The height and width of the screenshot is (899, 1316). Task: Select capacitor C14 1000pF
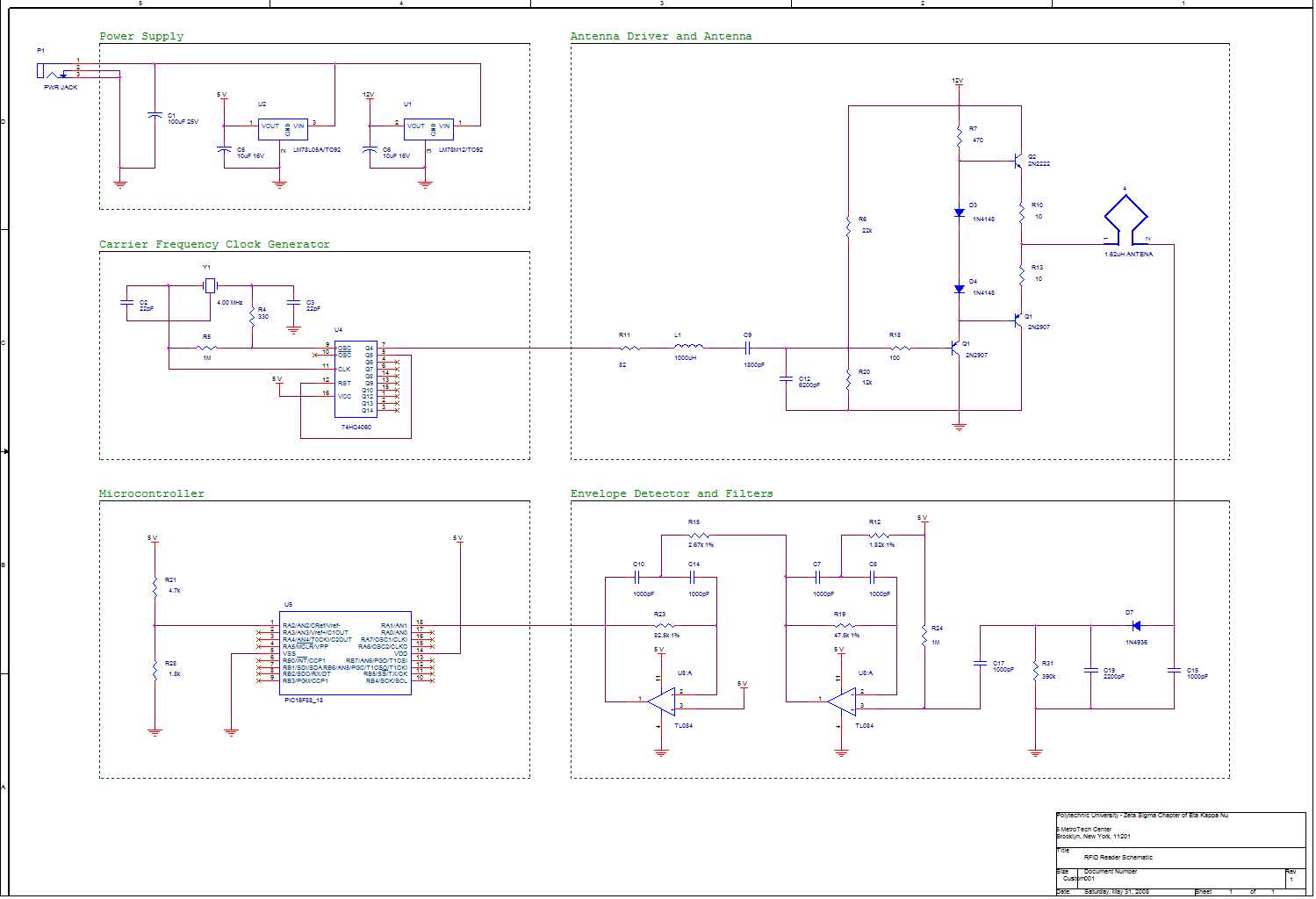coord(693,577)
